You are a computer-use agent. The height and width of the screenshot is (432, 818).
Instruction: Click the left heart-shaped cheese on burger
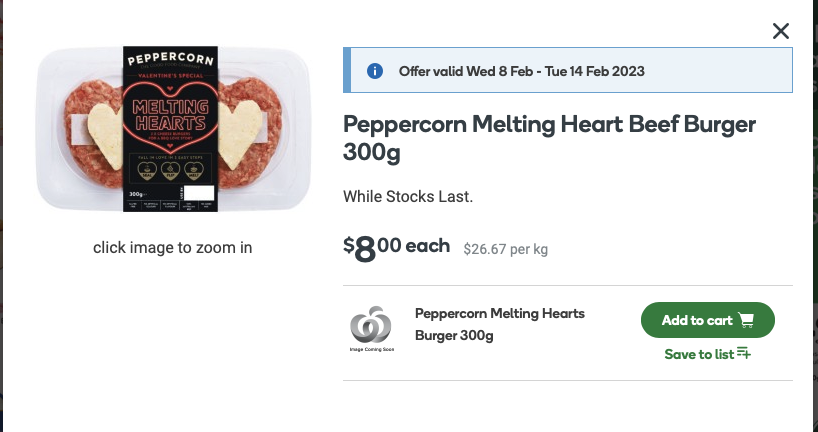[x=105, y=133]
